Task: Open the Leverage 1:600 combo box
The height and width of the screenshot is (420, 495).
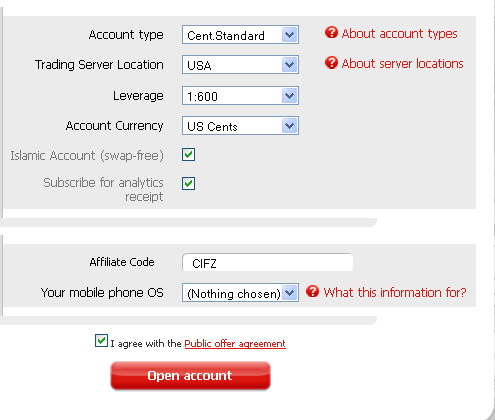Action: pyautogui.click(x=240, y=96)
